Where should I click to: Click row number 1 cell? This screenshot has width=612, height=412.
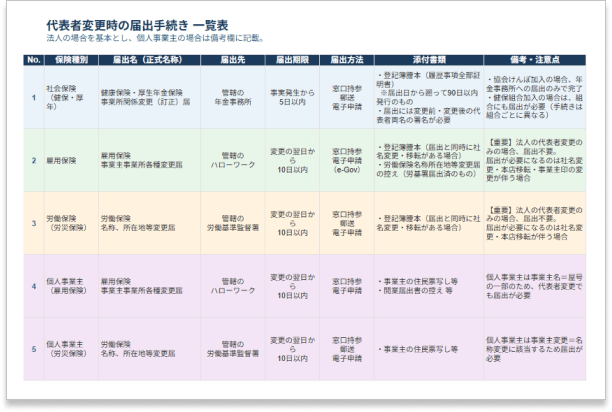(34, 98)
